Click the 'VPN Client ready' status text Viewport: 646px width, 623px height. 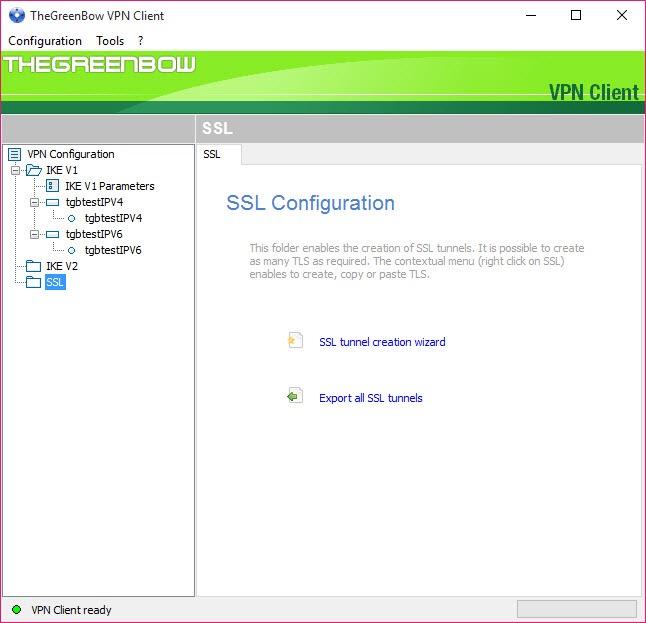(71, 610)
